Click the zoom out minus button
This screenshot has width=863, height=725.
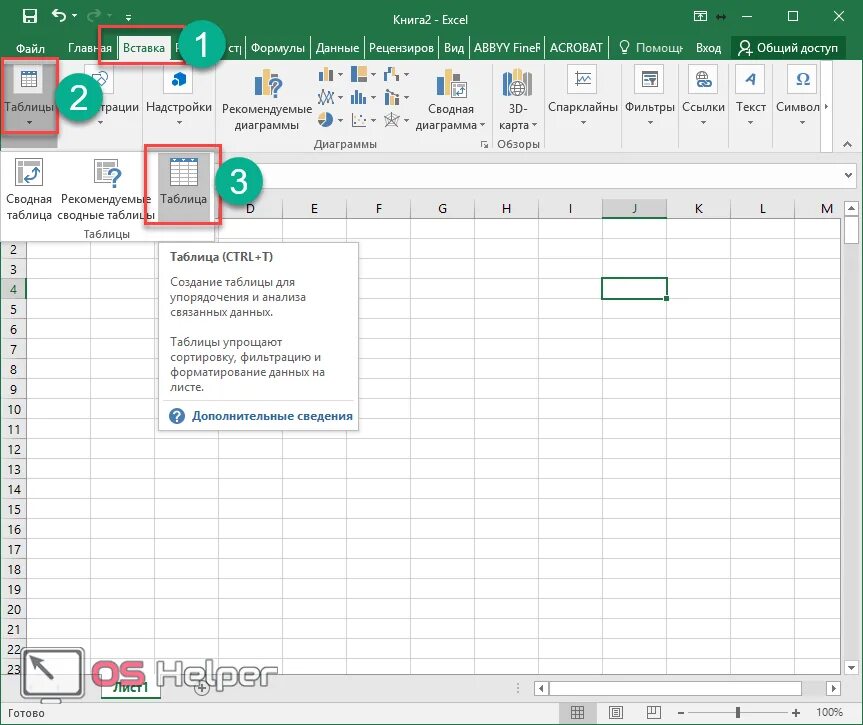[x=681, y=713]
